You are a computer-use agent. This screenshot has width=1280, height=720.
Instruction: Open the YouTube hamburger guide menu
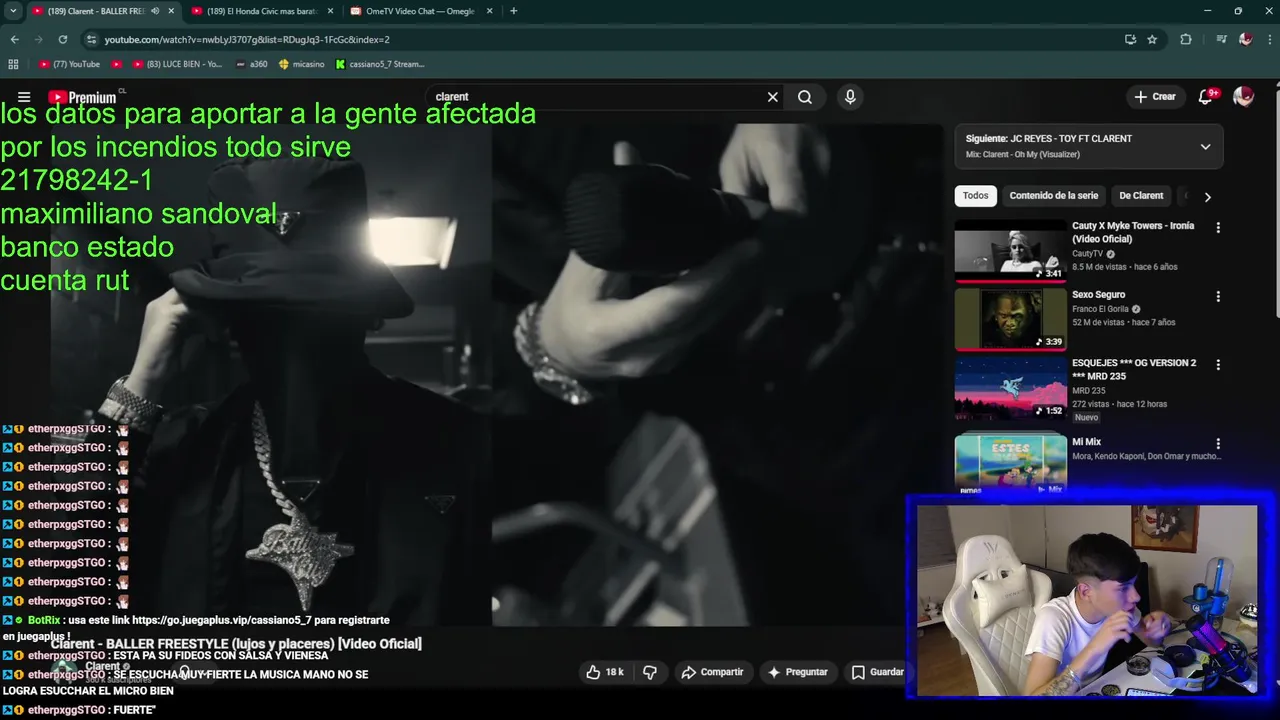point(24,97)
